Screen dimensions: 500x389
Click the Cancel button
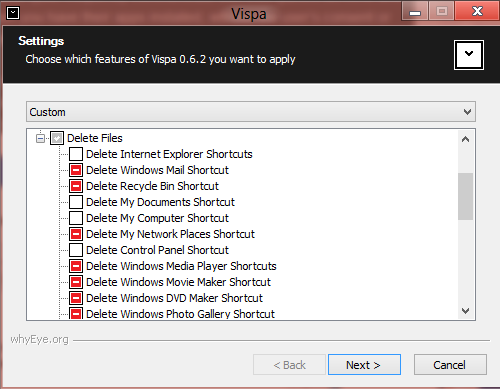tap(450, 365)
